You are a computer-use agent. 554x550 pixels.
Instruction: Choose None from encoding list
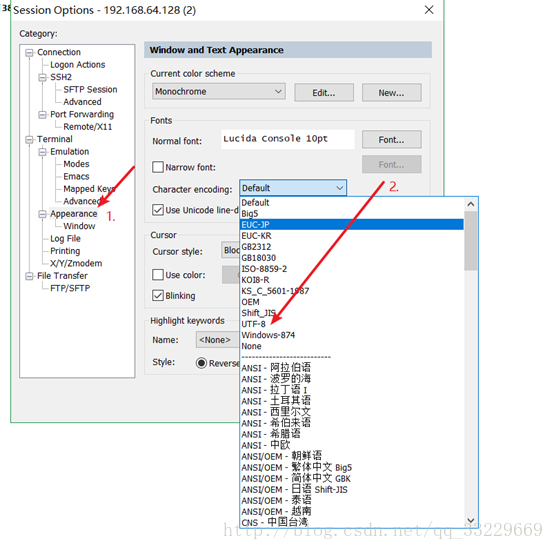coord(352,346)
